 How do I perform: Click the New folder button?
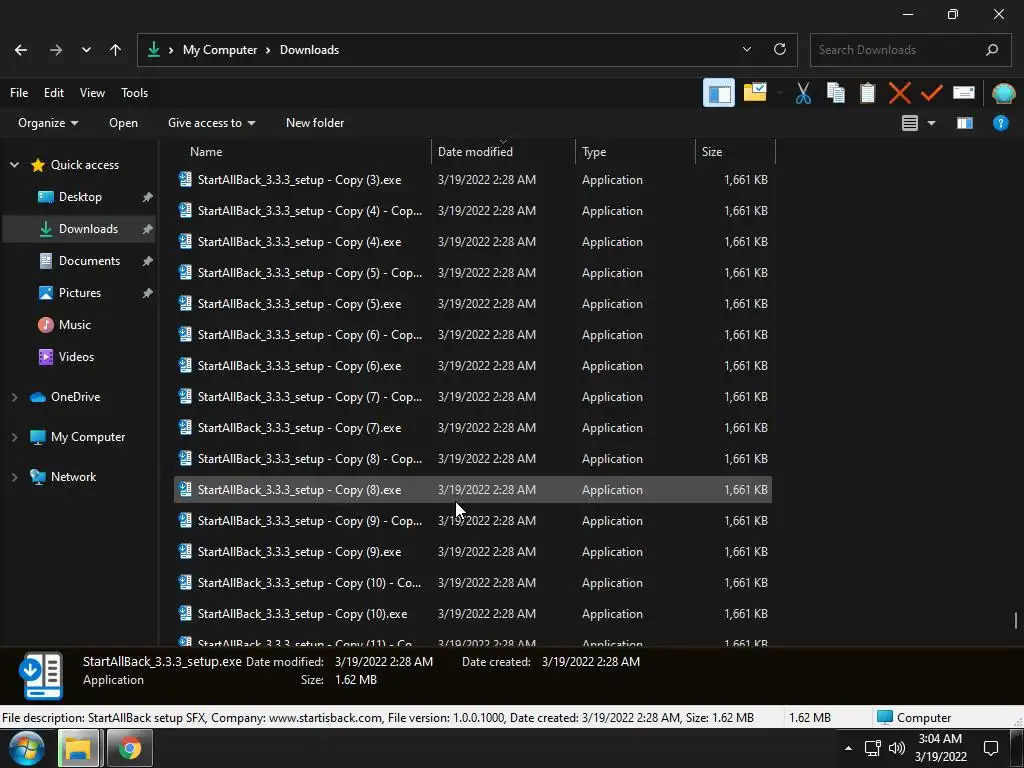click(x=315, y=123)
